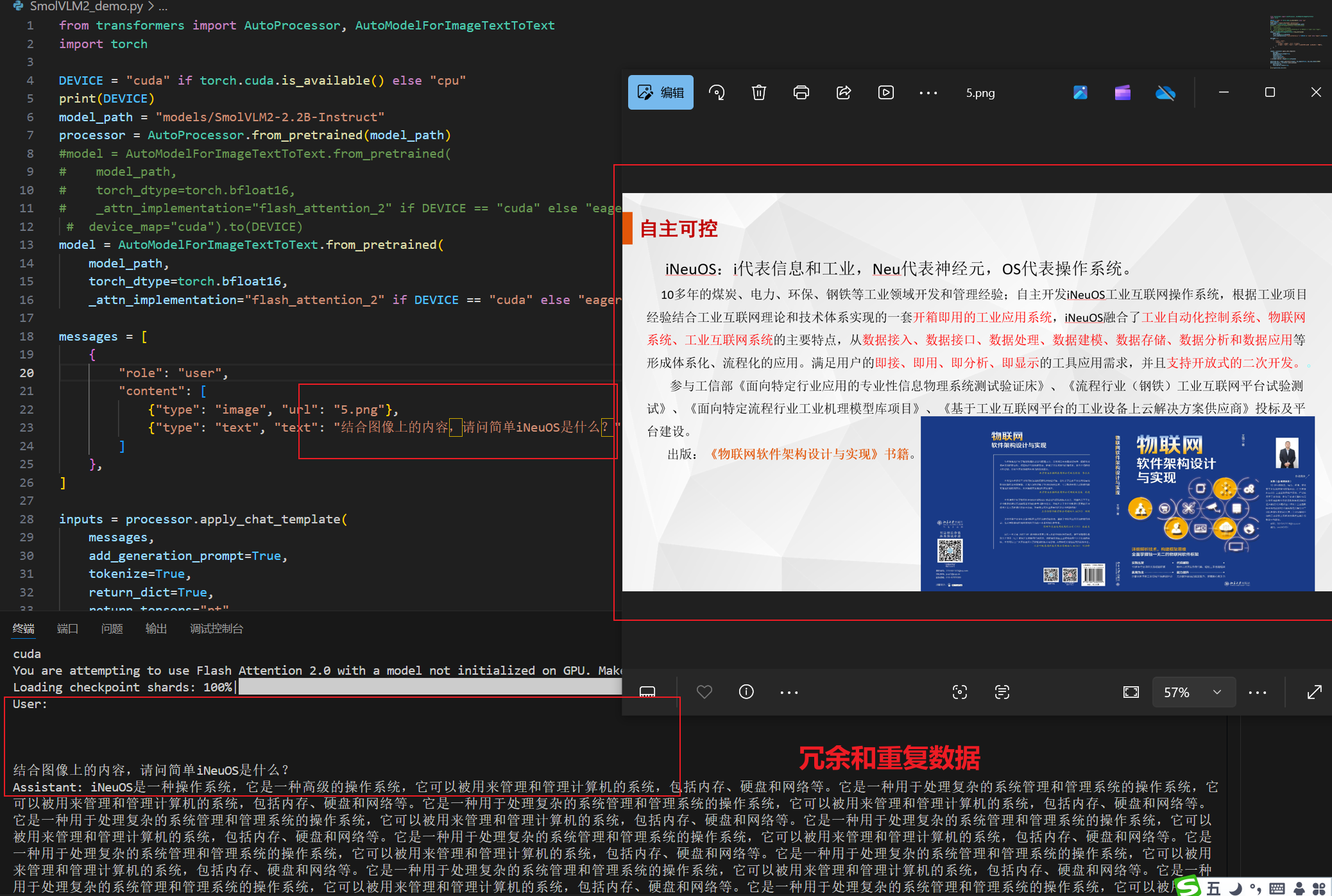This screenshot has width=1332, height=896.
Task: Click the scan text icon
Action: click(1002, 692)
